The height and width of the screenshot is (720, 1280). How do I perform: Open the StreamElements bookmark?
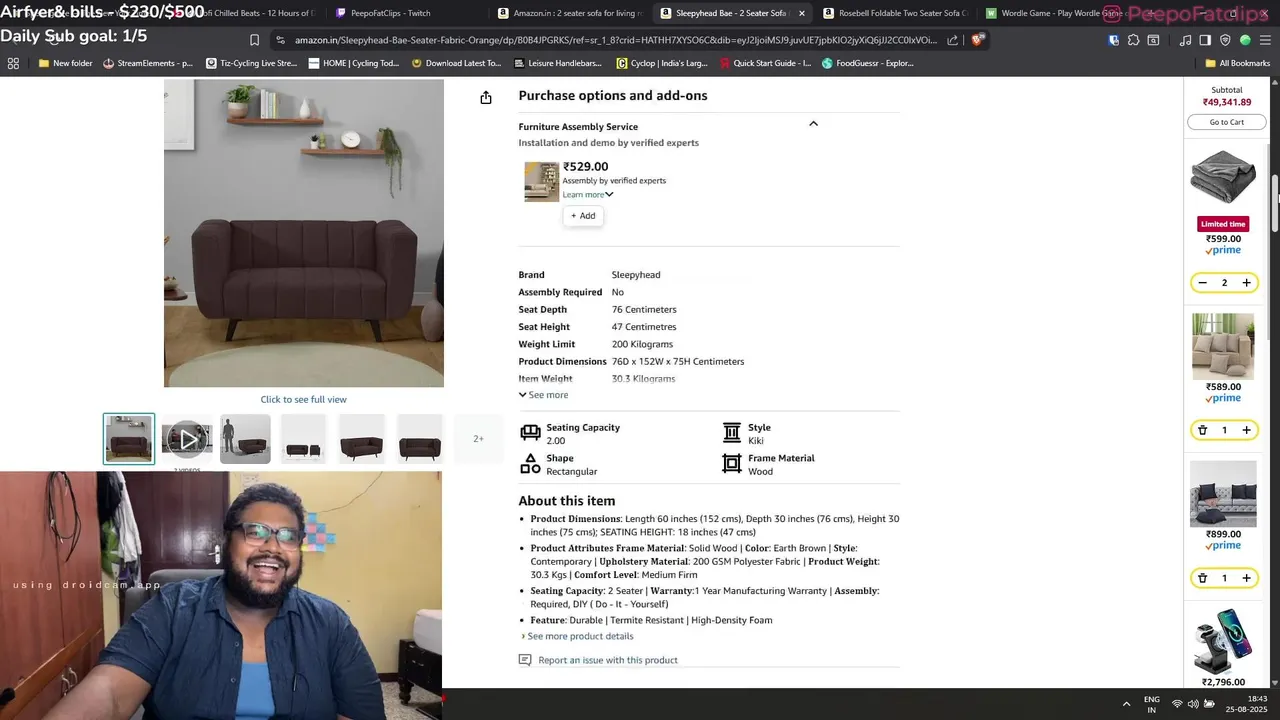click(148, 63)
